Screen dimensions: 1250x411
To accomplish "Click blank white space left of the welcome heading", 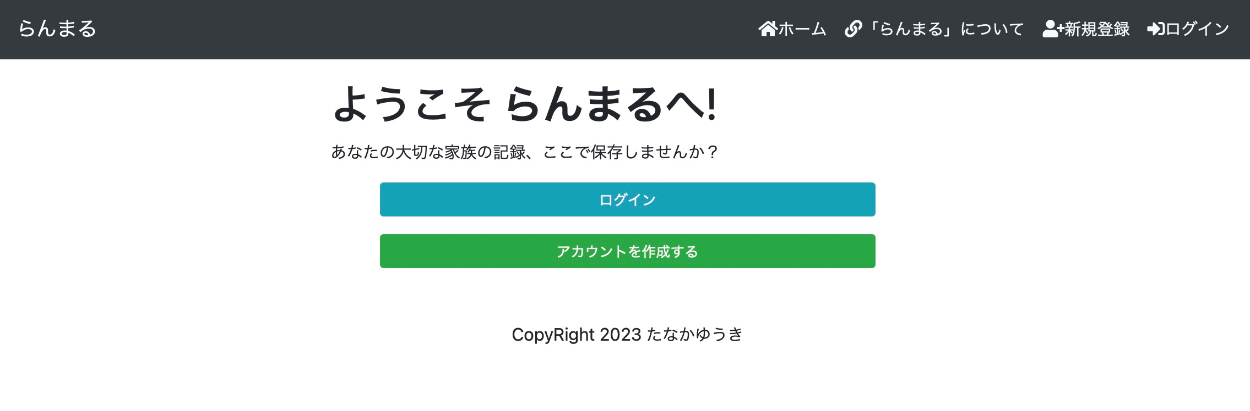I will click(160, 105).
